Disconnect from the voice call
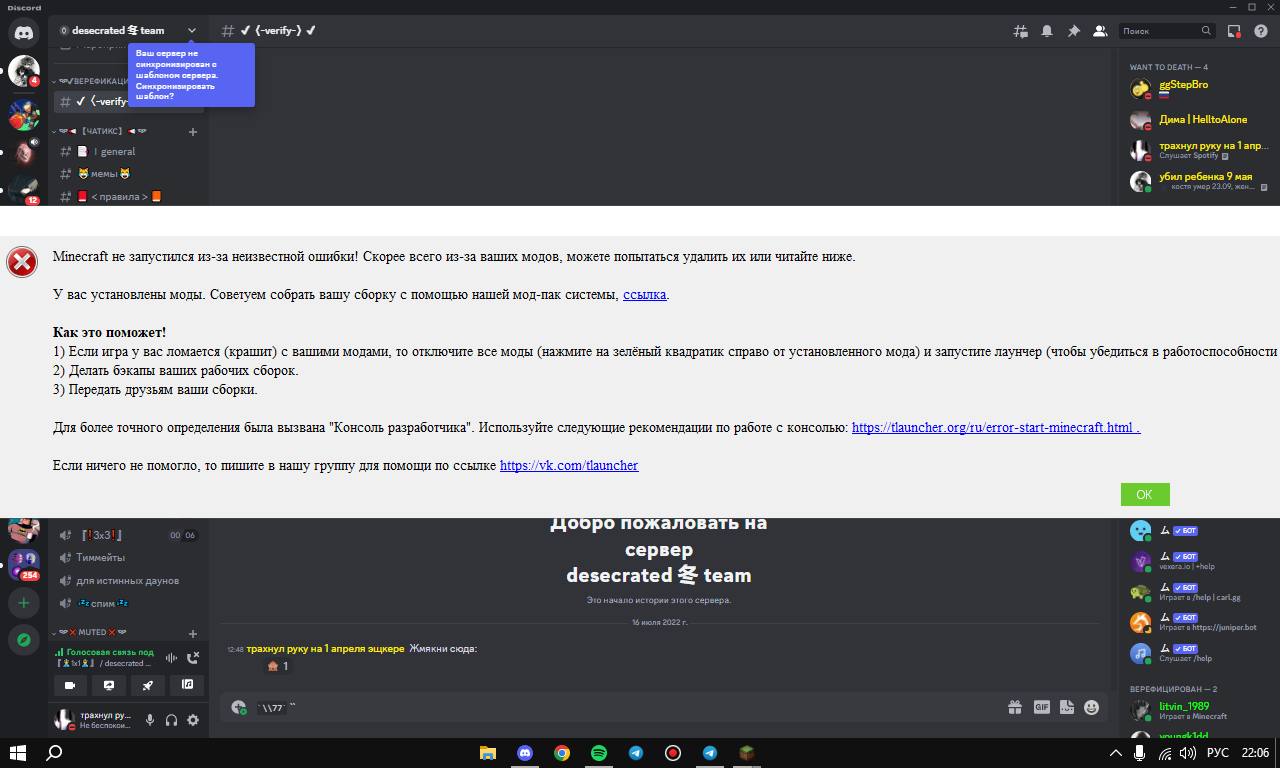Image resolution: width=1280 pixels, height=768 pixels. tap(193, 657)
